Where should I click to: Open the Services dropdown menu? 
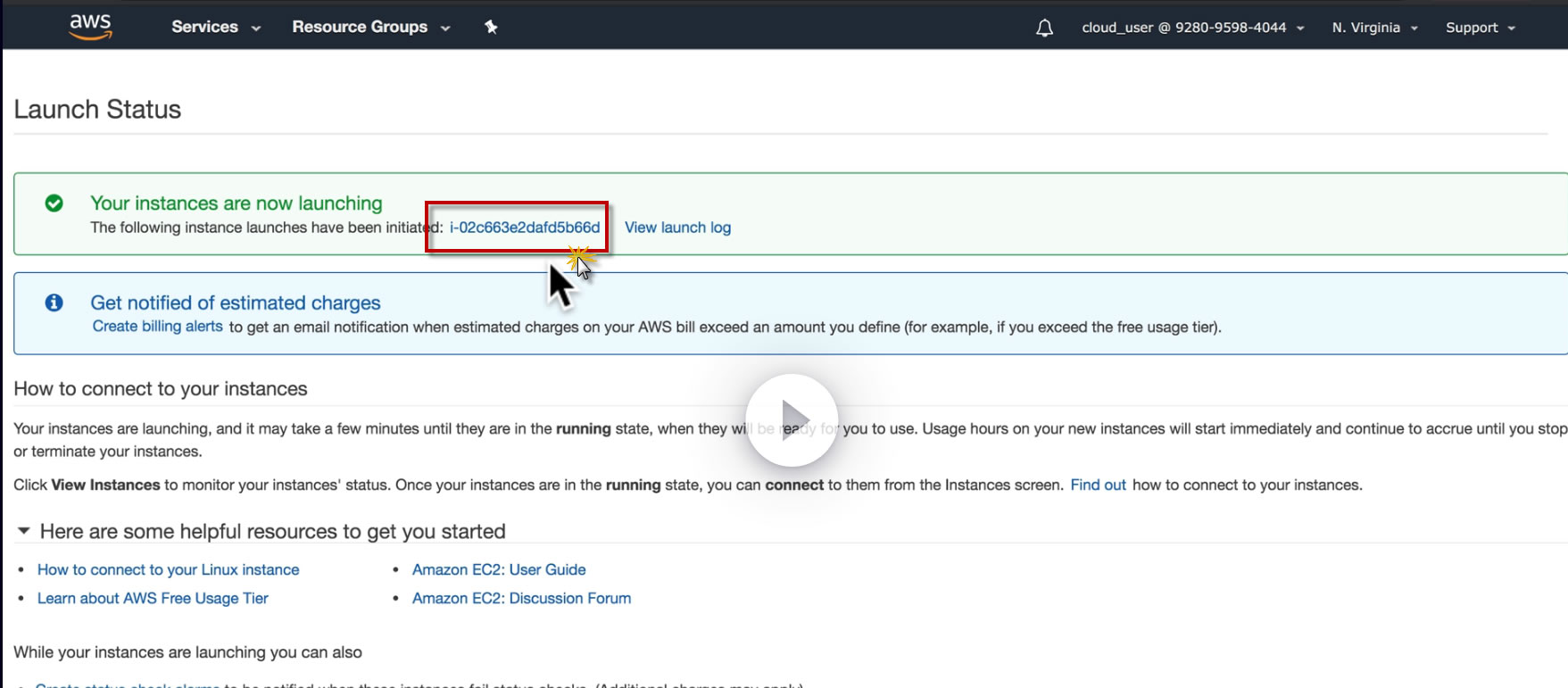tap(216, 27)
